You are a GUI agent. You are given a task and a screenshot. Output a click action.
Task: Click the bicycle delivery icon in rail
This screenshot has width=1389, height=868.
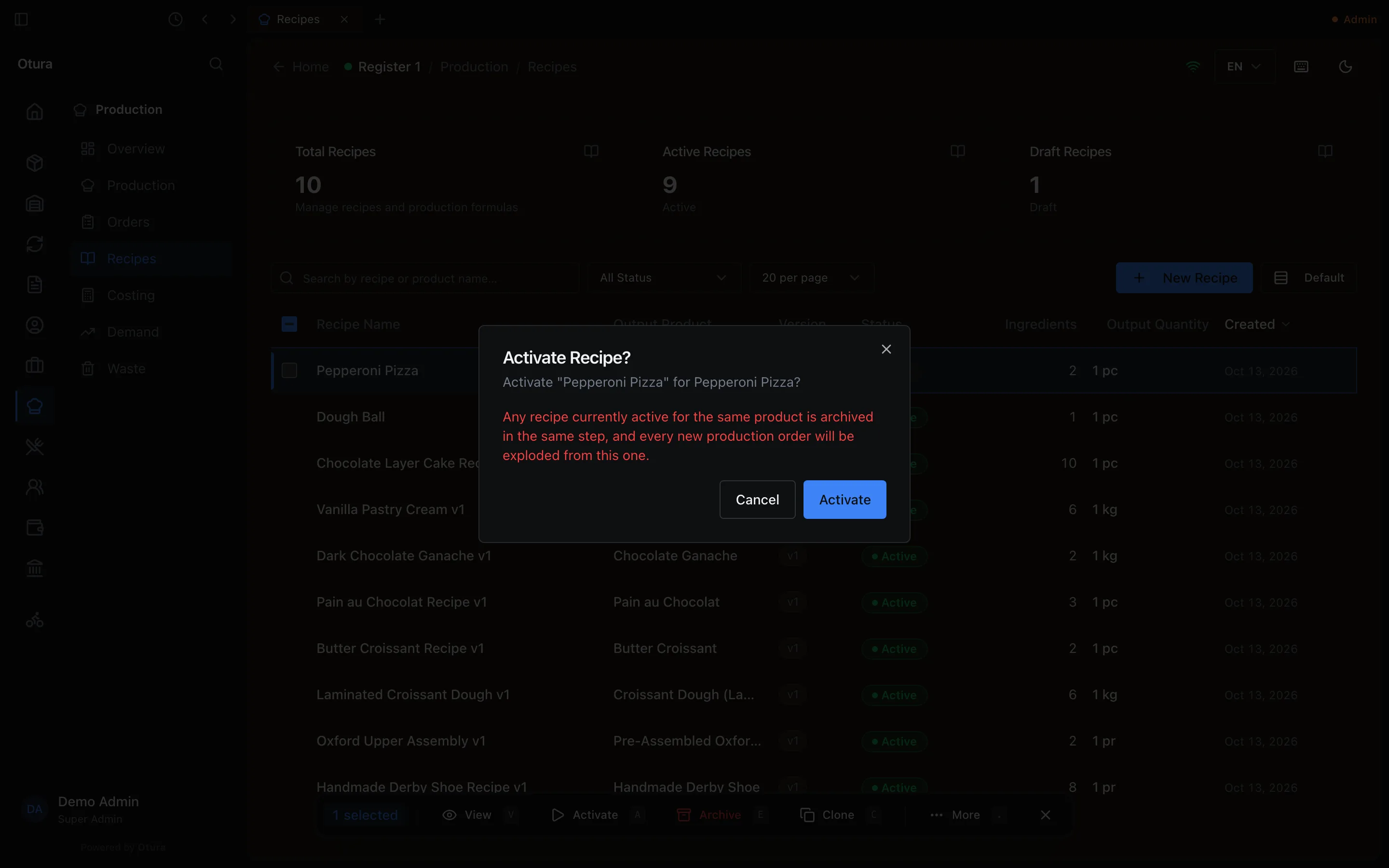[x=34, y=620]
